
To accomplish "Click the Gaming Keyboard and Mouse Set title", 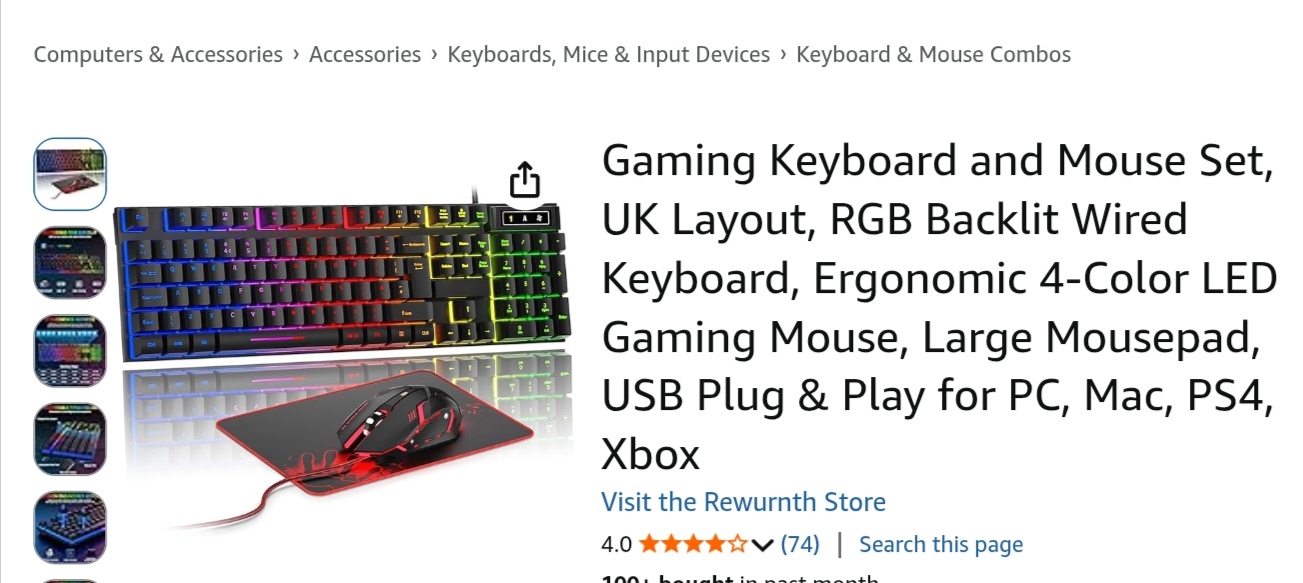I will pos(940,308).
